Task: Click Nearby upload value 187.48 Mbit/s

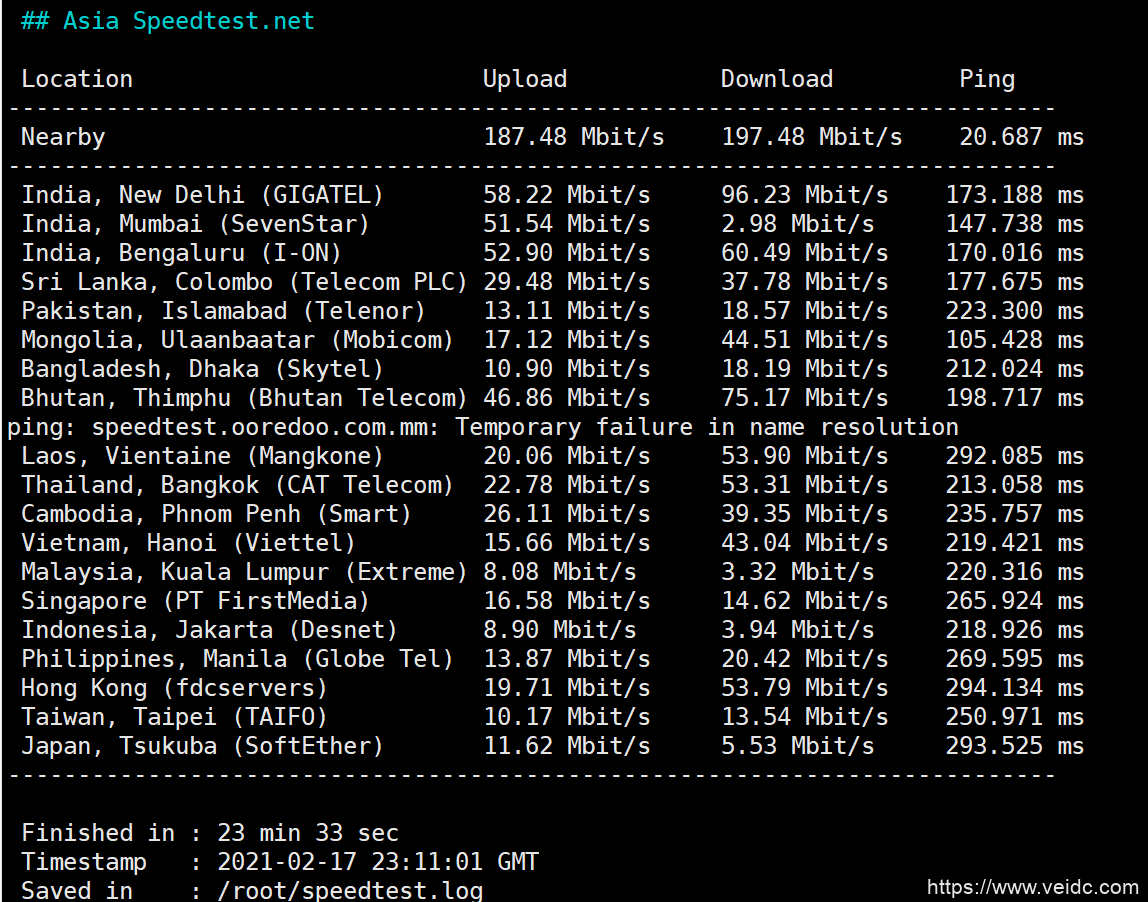Action: pyautogui.click(x=573, y=137)
